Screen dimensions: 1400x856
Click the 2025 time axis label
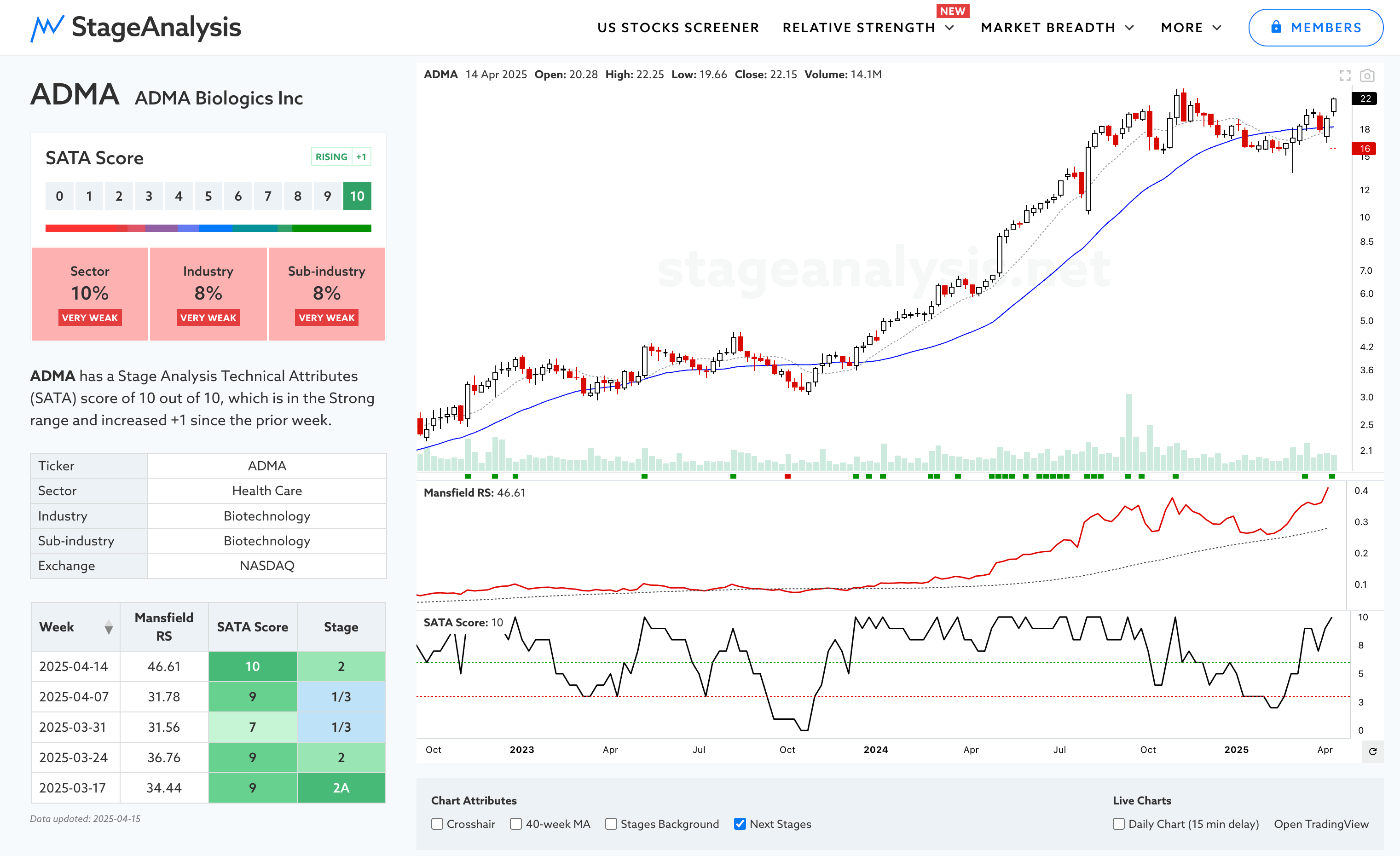coord(1236,750)
